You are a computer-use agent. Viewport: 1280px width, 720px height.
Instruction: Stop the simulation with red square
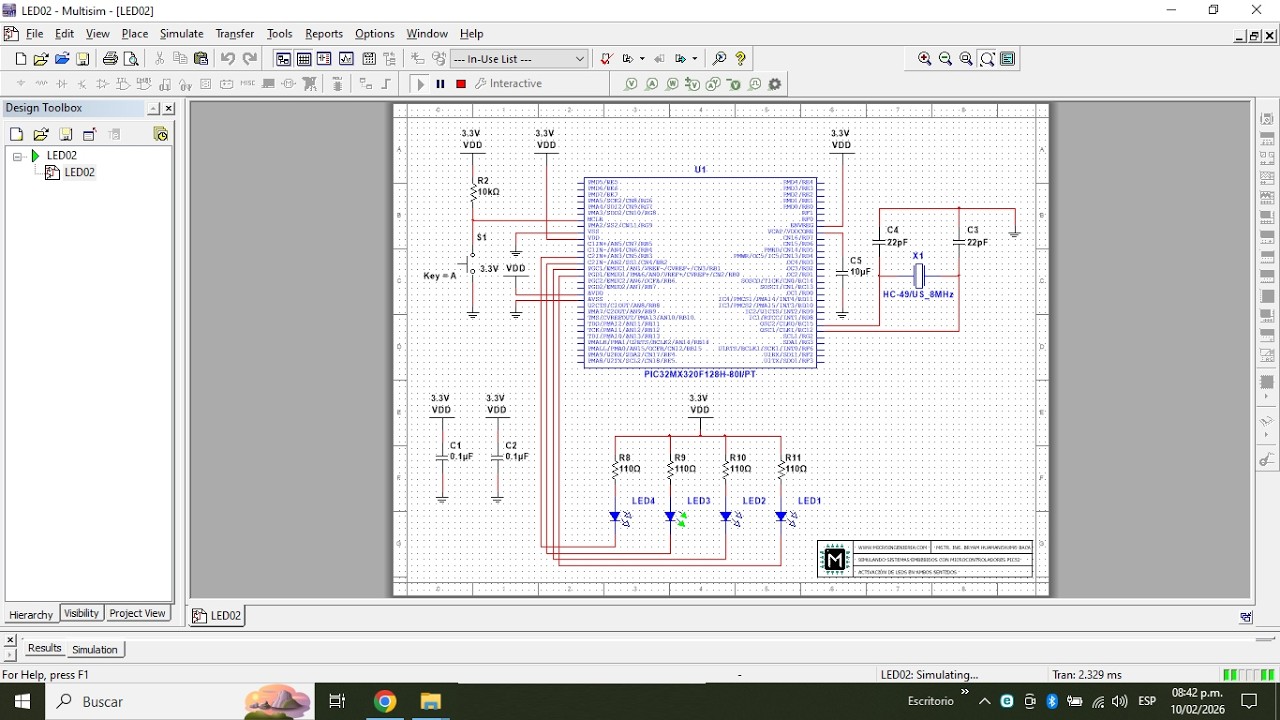(x=461, y=84)
